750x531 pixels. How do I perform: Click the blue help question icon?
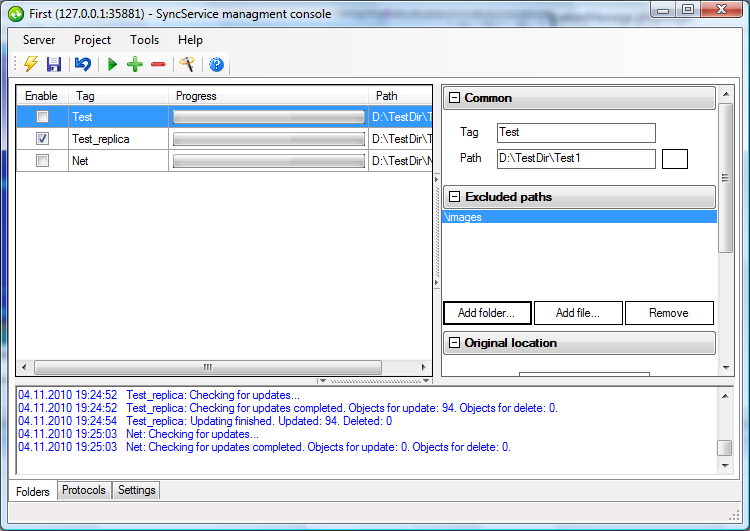[x=217, y=64]
